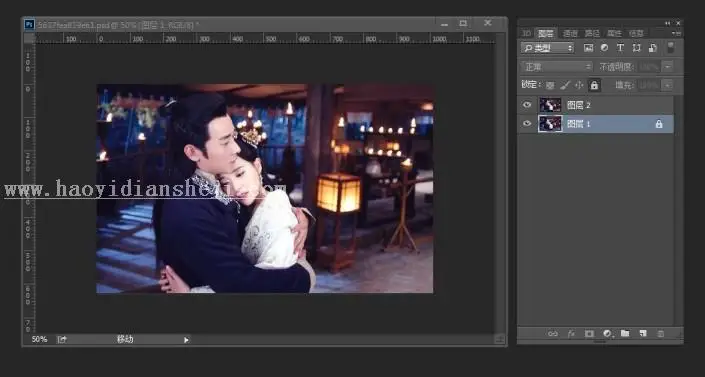705x377 pixels.
Task: Select the 图层 1 layer thumbnail
Action: click(x=550, y=124)
